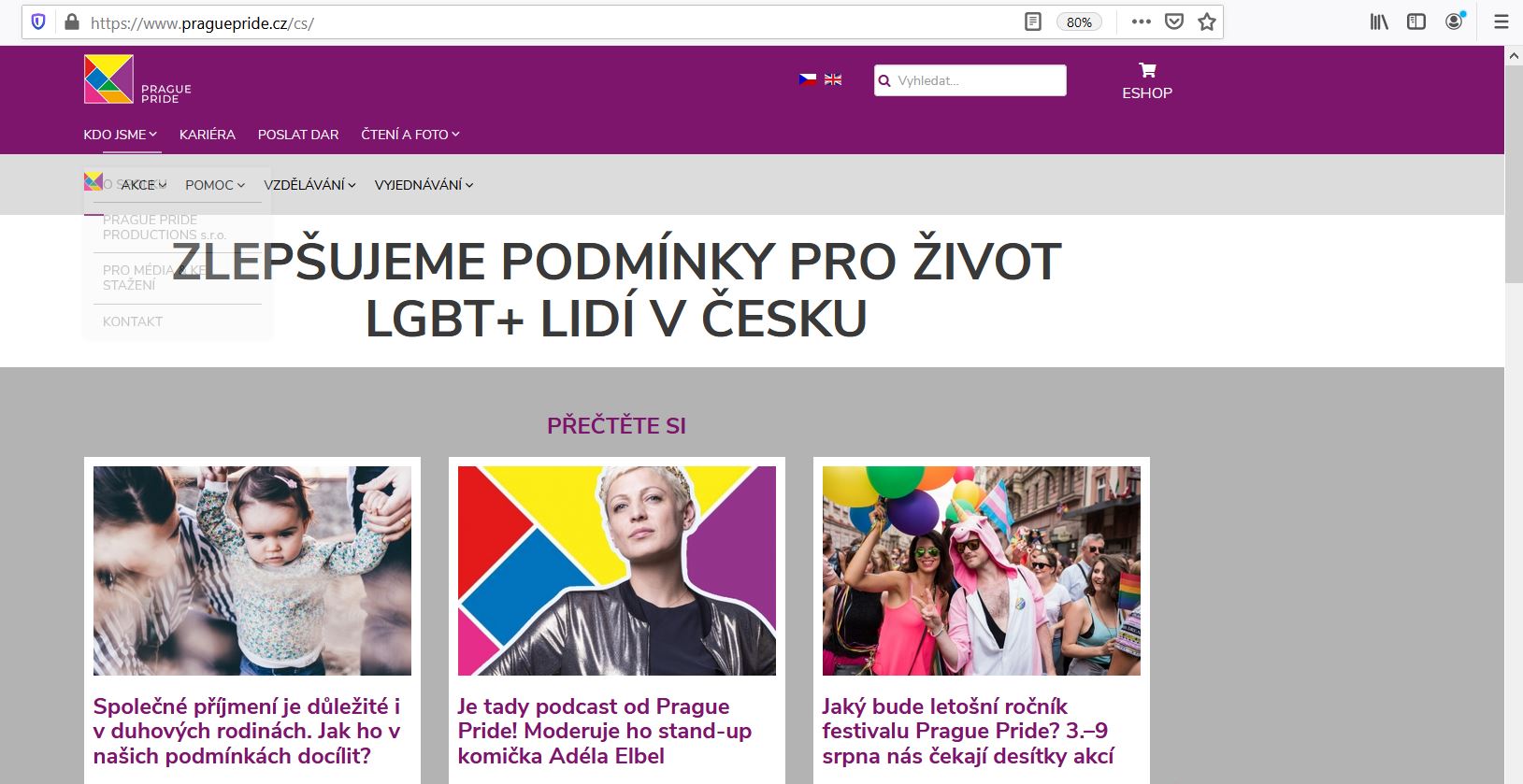Save page to Pocket icon
1523x784 pixels.
click(1174, 22)
